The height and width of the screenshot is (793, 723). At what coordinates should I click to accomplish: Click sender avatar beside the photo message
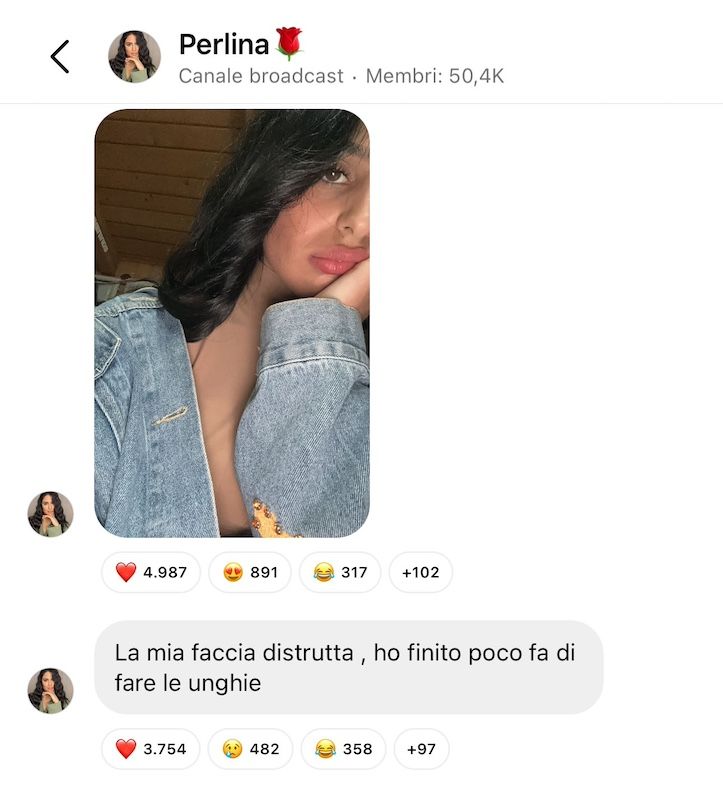[x=51, y=514]
